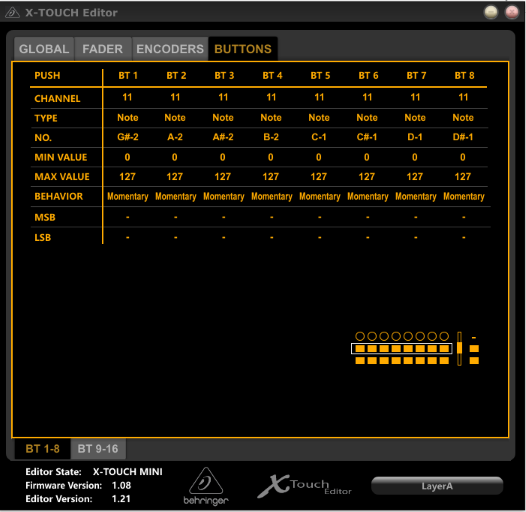Click the A#-2 note number cell
This screenshot has width=526, height=512.
(x=223, y=137)
